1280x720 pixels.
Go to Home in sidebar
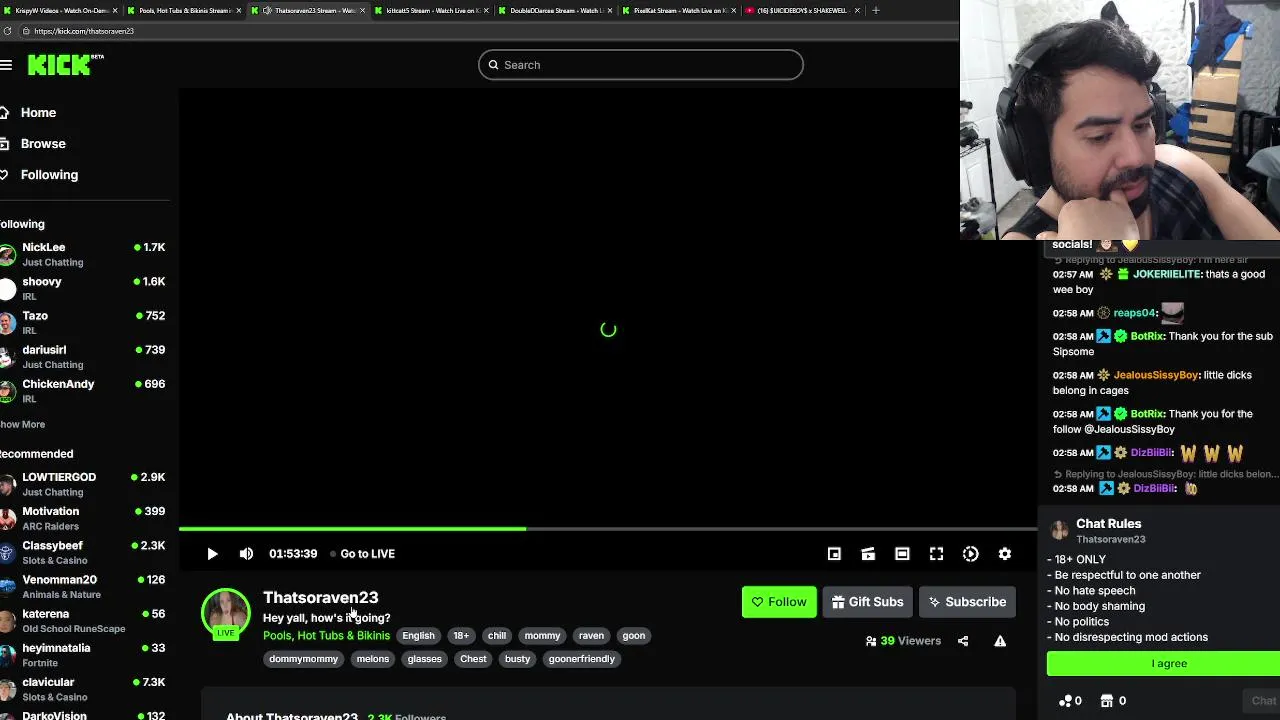[x=38, y=113]
